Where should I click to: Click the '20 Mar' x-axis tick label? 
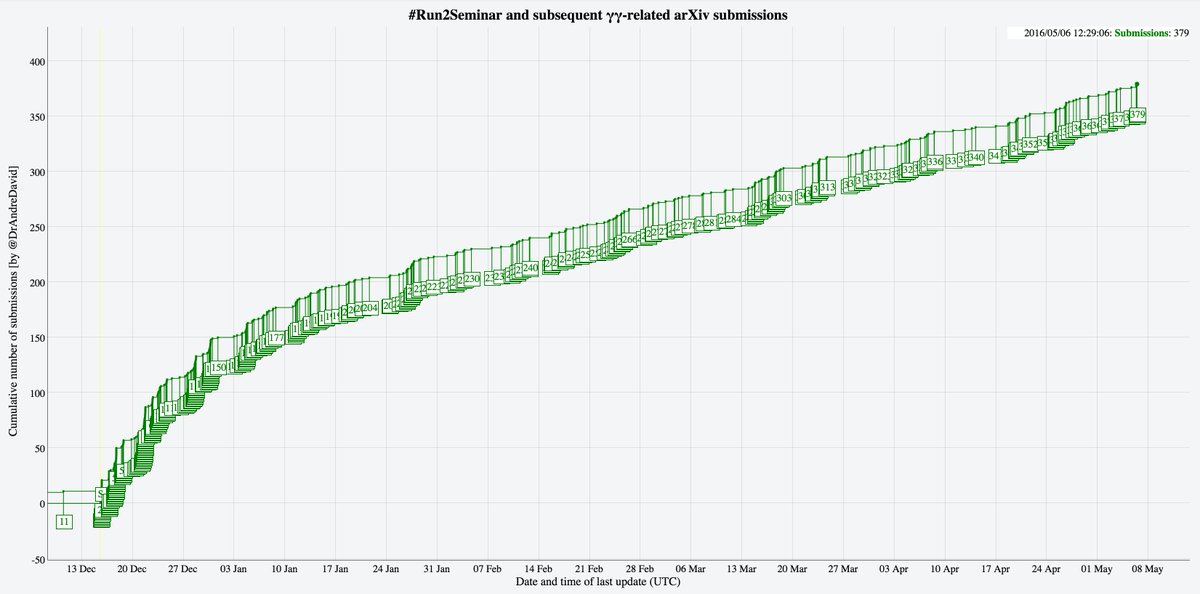point(793,569)
